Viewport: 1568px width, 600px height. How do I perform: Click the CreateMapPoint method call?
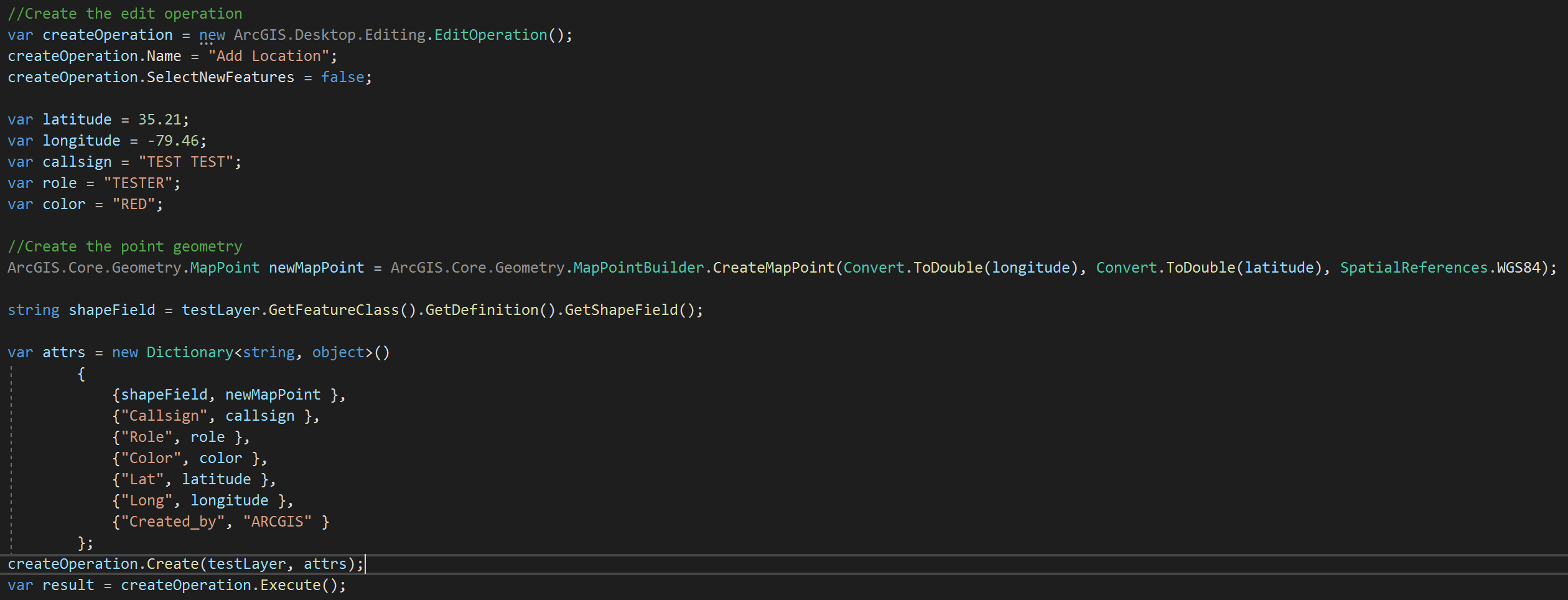(x=773, y=268)
